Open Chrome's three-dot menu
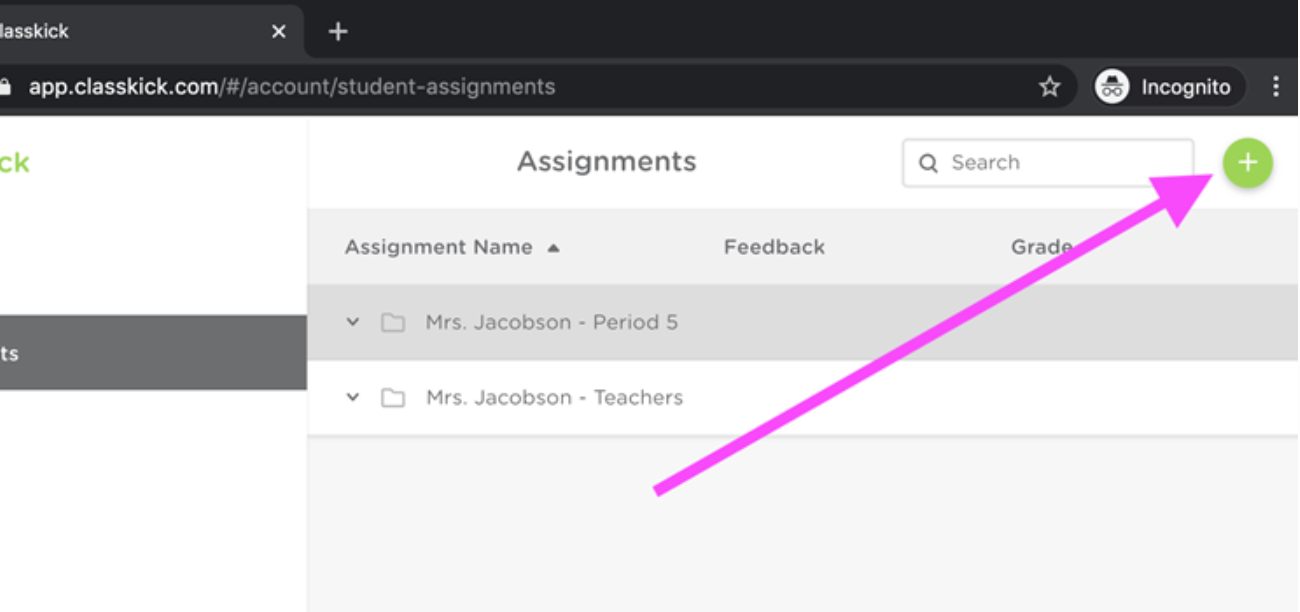 (1276, 86)
